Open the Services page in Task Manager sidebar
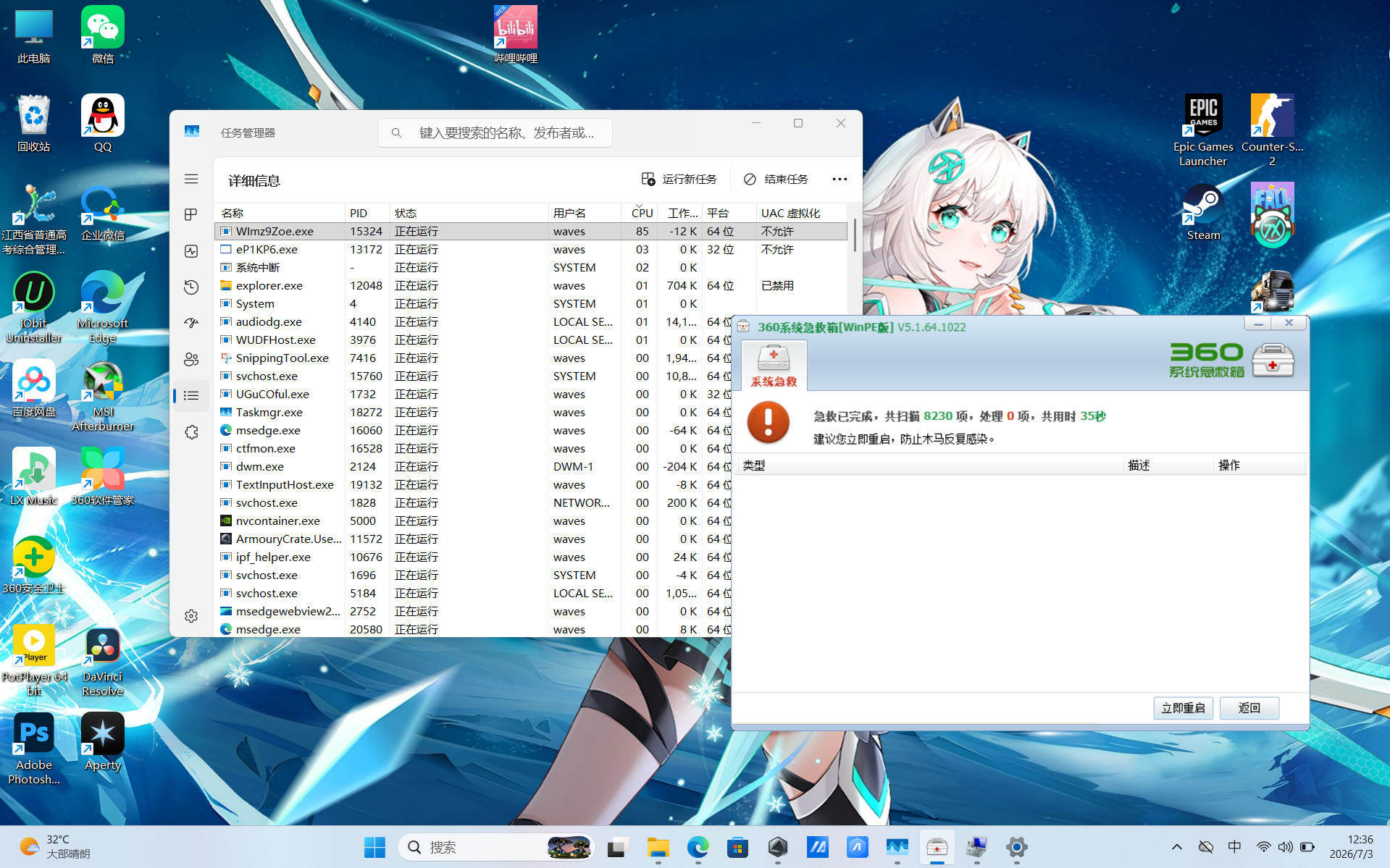Viewport: 1390px width, 868px height. (x=191, y=432)
